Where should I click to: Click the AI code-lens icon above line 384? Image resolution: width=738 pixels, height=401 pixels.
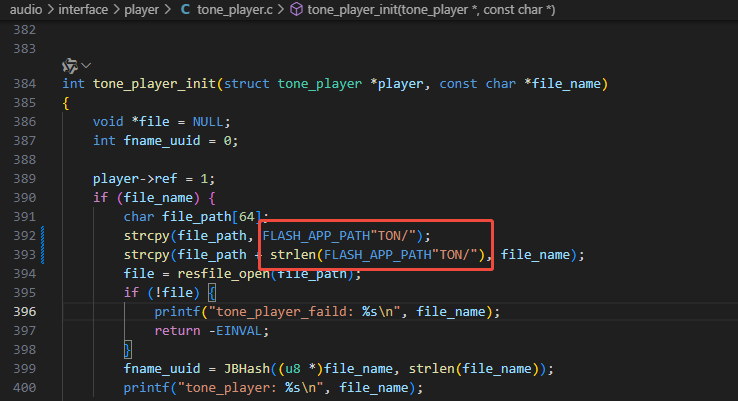click(70, 66)
